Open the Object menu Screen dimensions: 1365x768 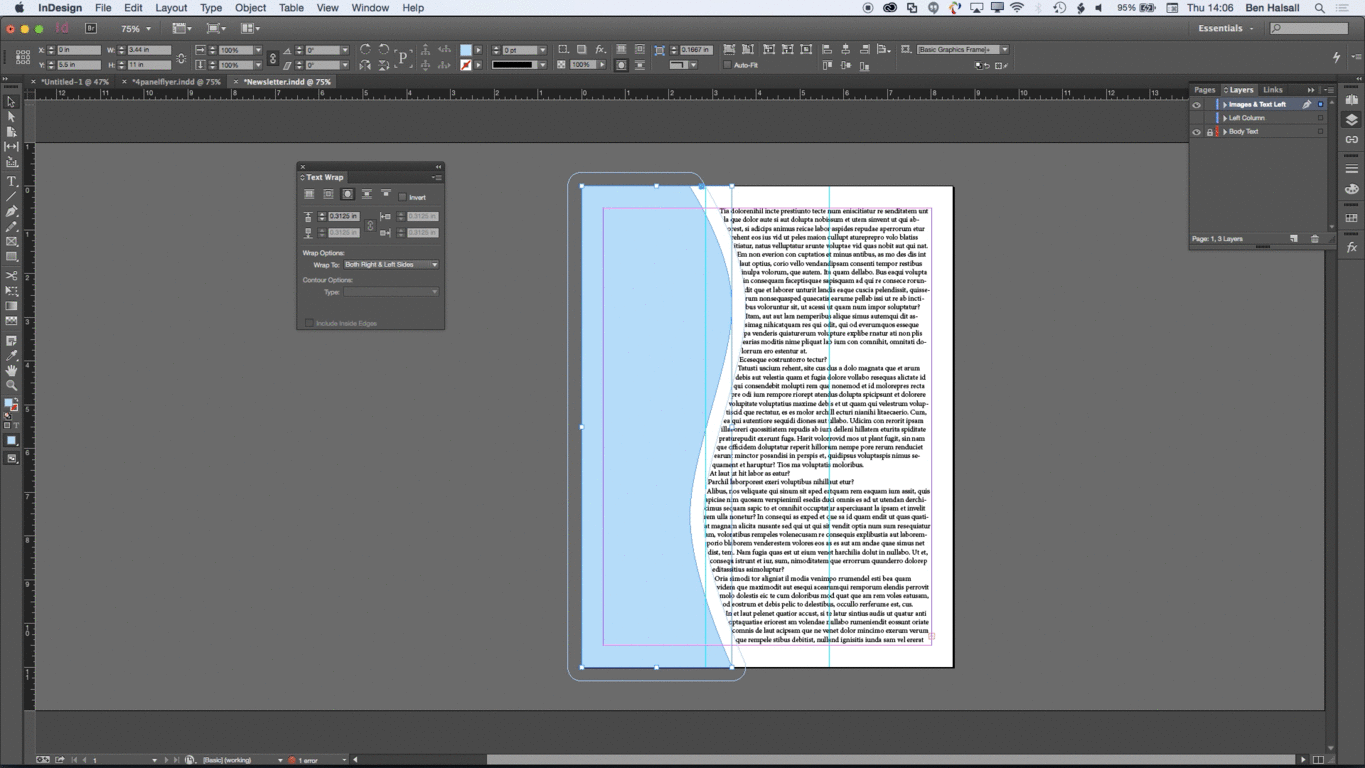coord(250,7)
